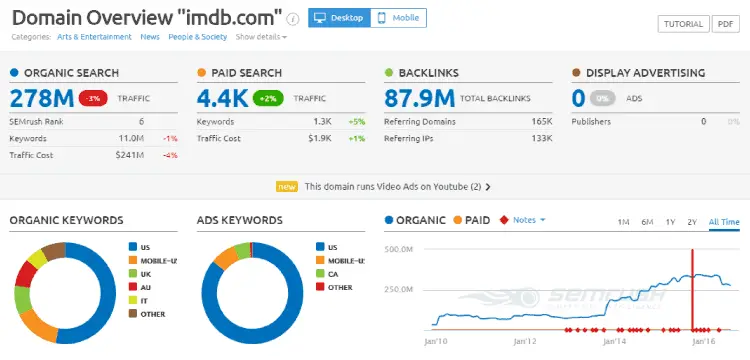Open the People & Society category link
This screenshot has height=360, width=750.
point(198,37)
